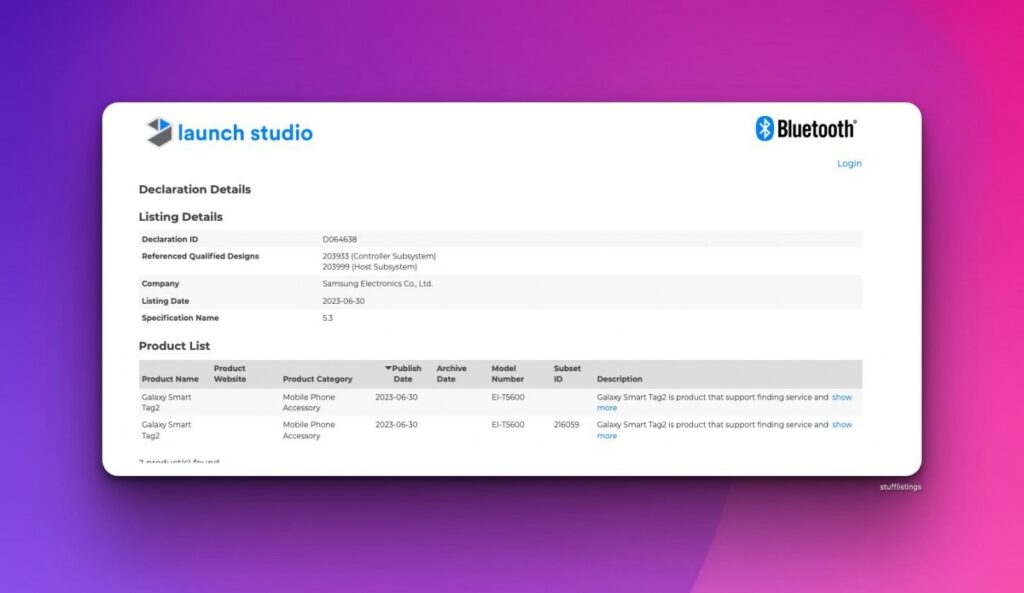The height and width of the screenshot is (593, 1024).
Task: Click the launch studio cube logo icon
Action: 159,132
